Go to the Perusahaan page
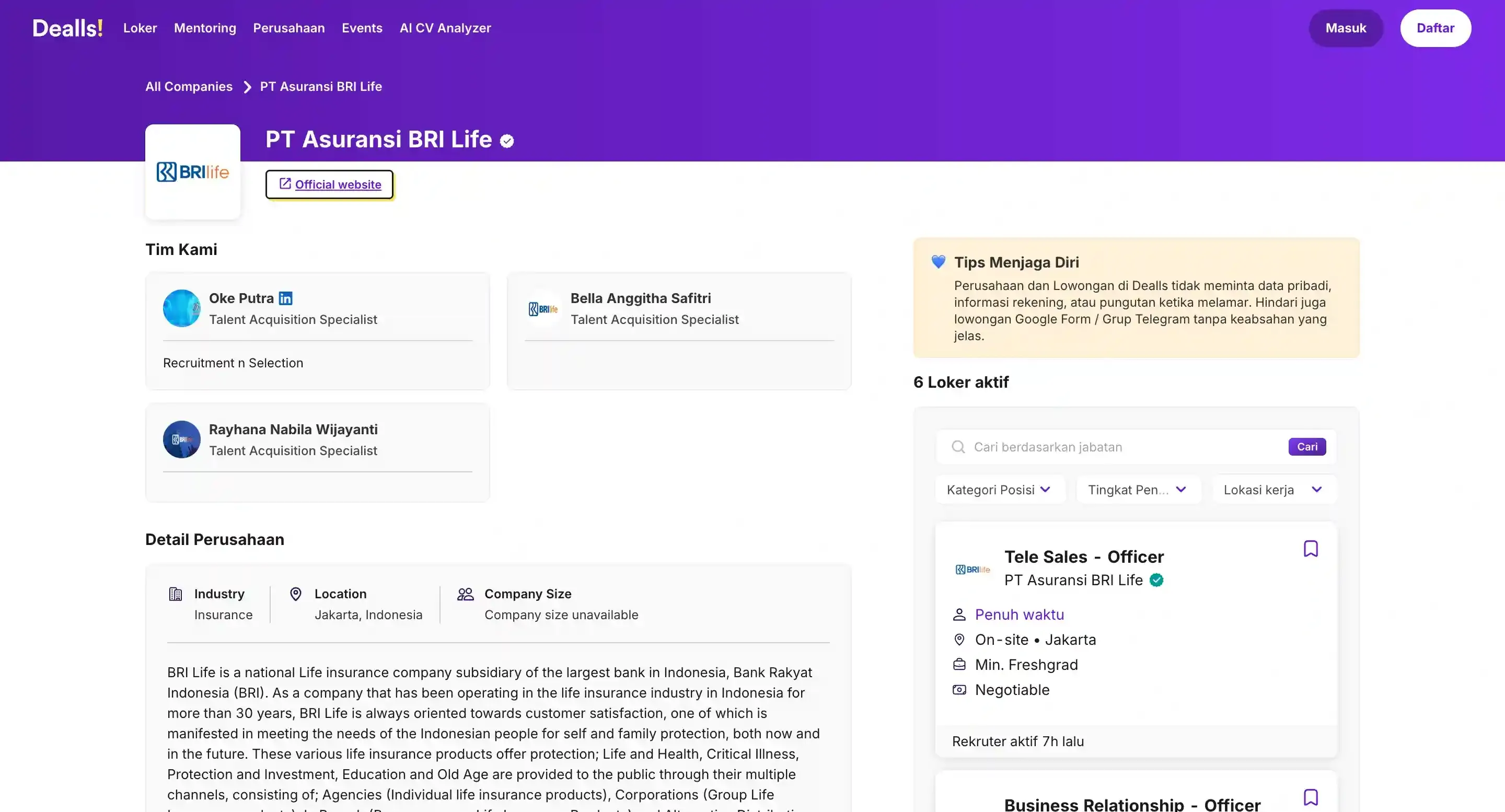This screenshot has width=1505, height=812. pyautogui.click(x=288, y=28)
